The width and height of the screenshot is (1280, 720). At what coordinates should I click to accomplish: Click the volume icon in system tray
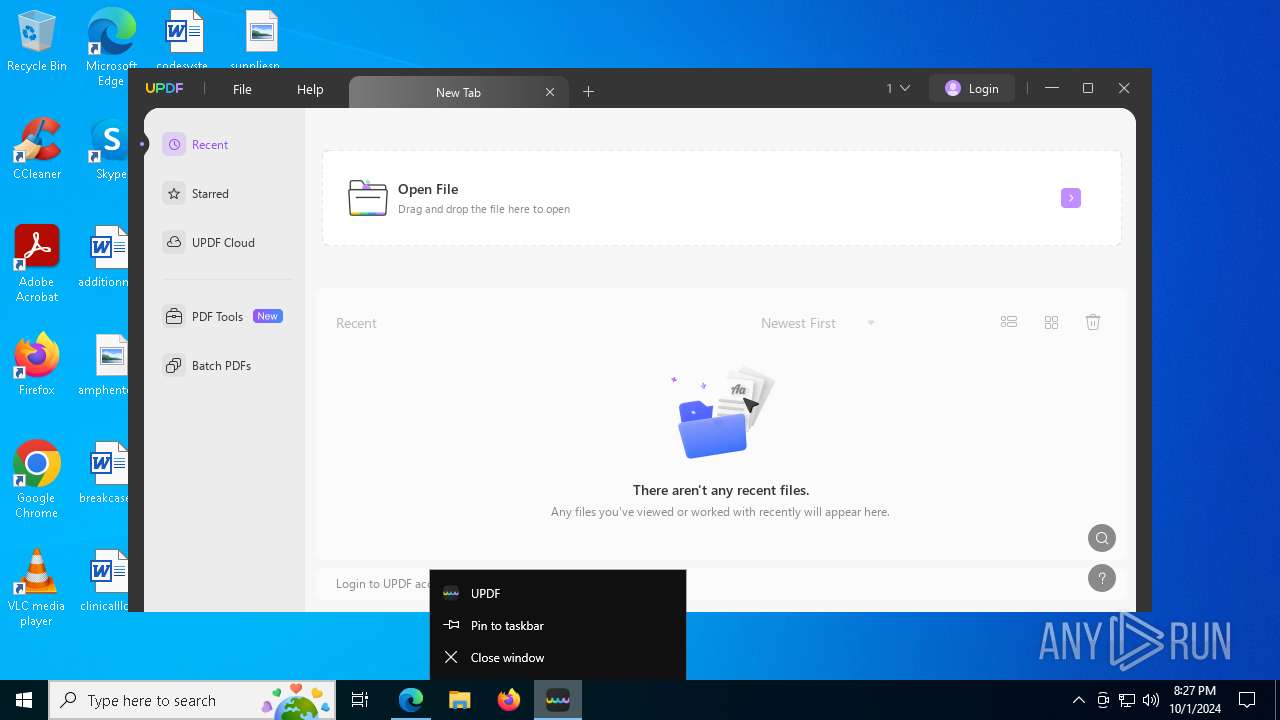(x=1150, y=700)
